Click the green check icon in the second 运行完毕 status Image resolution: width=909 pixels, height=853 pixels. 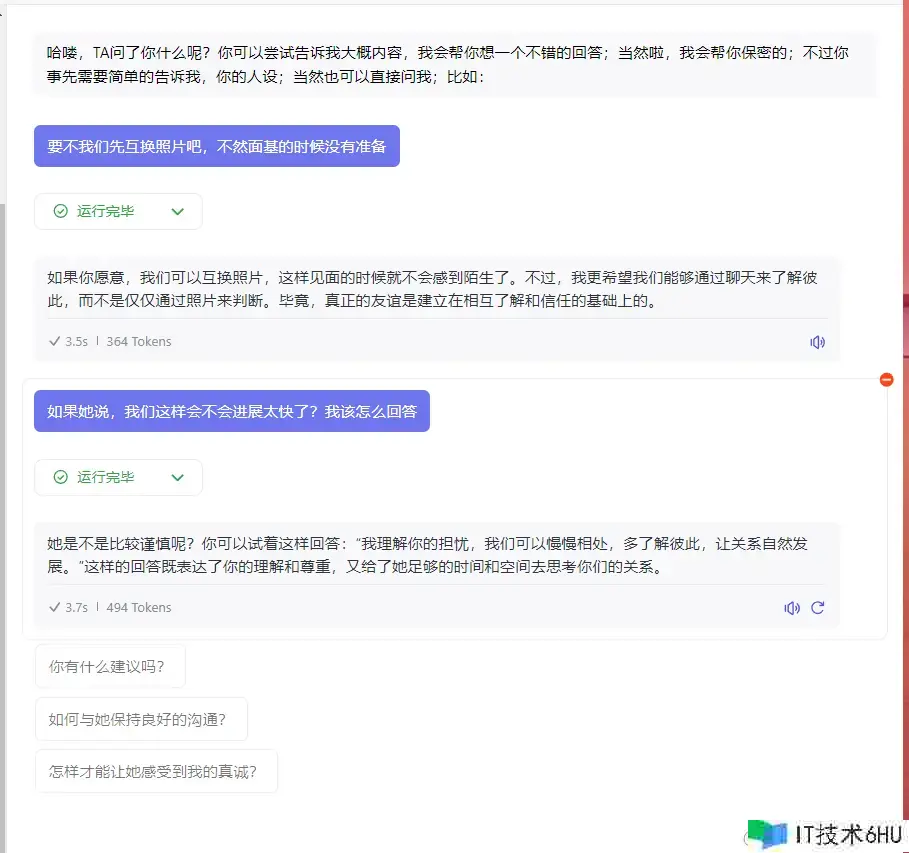tap(61, 478)
